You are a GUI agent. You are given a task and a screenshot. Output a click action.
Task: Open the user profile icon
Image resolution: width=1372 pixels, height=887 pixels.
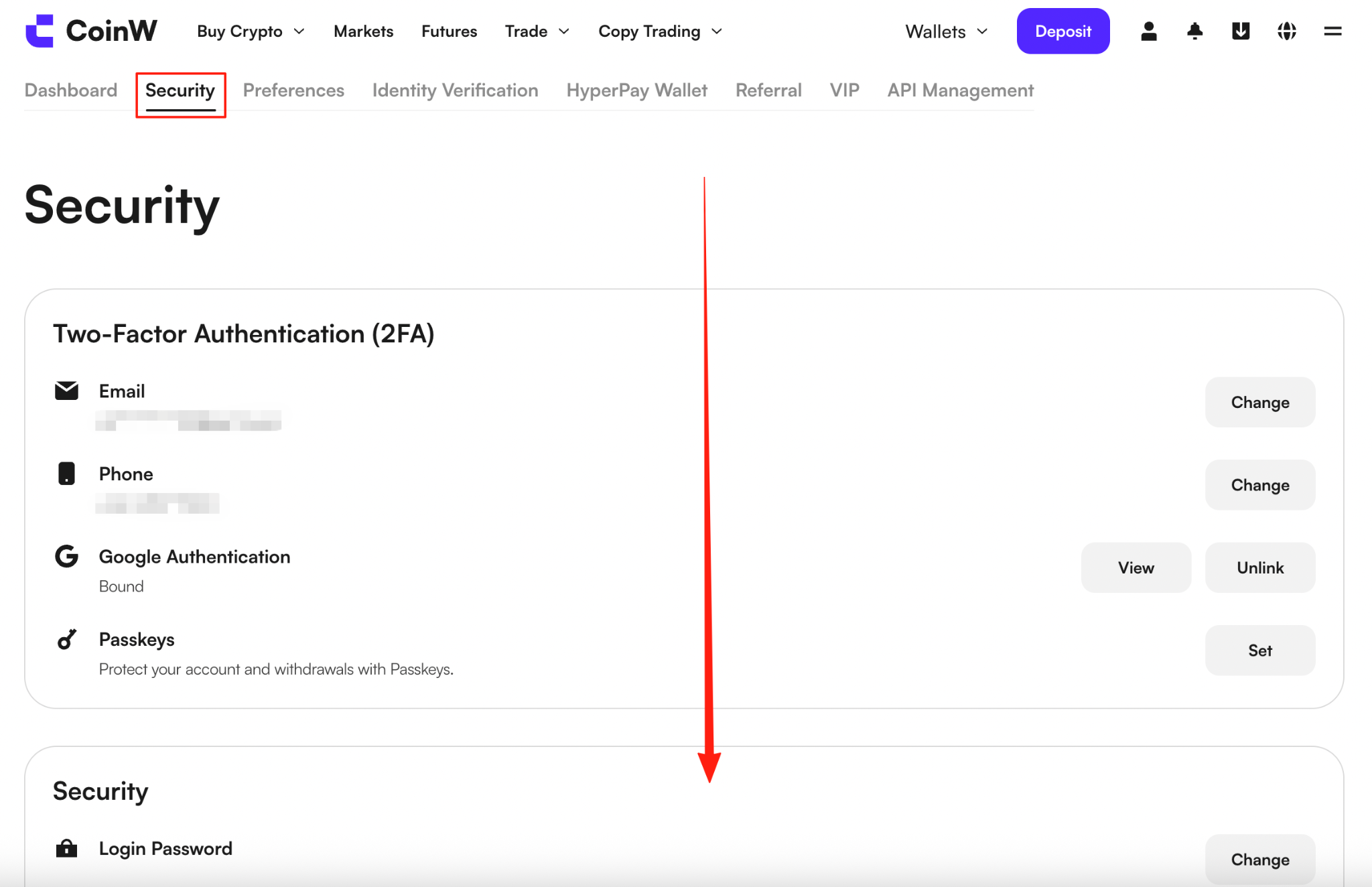pos(1149,31)
